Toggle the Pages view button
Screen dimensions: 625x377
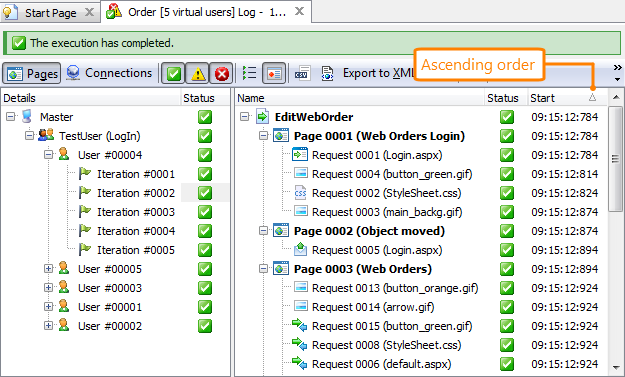point(32,73)
